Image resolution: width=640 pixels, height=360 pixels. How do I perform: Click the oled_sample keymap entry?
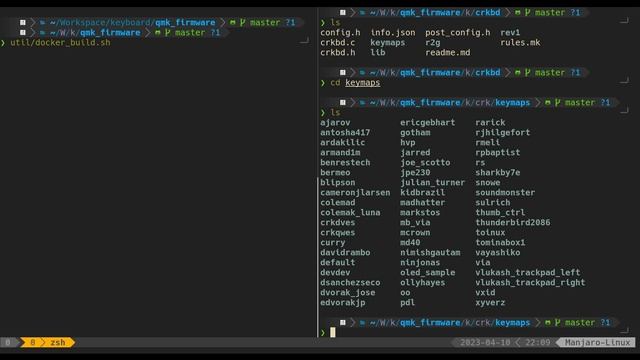pyautogui.click(x=427, y=273)
